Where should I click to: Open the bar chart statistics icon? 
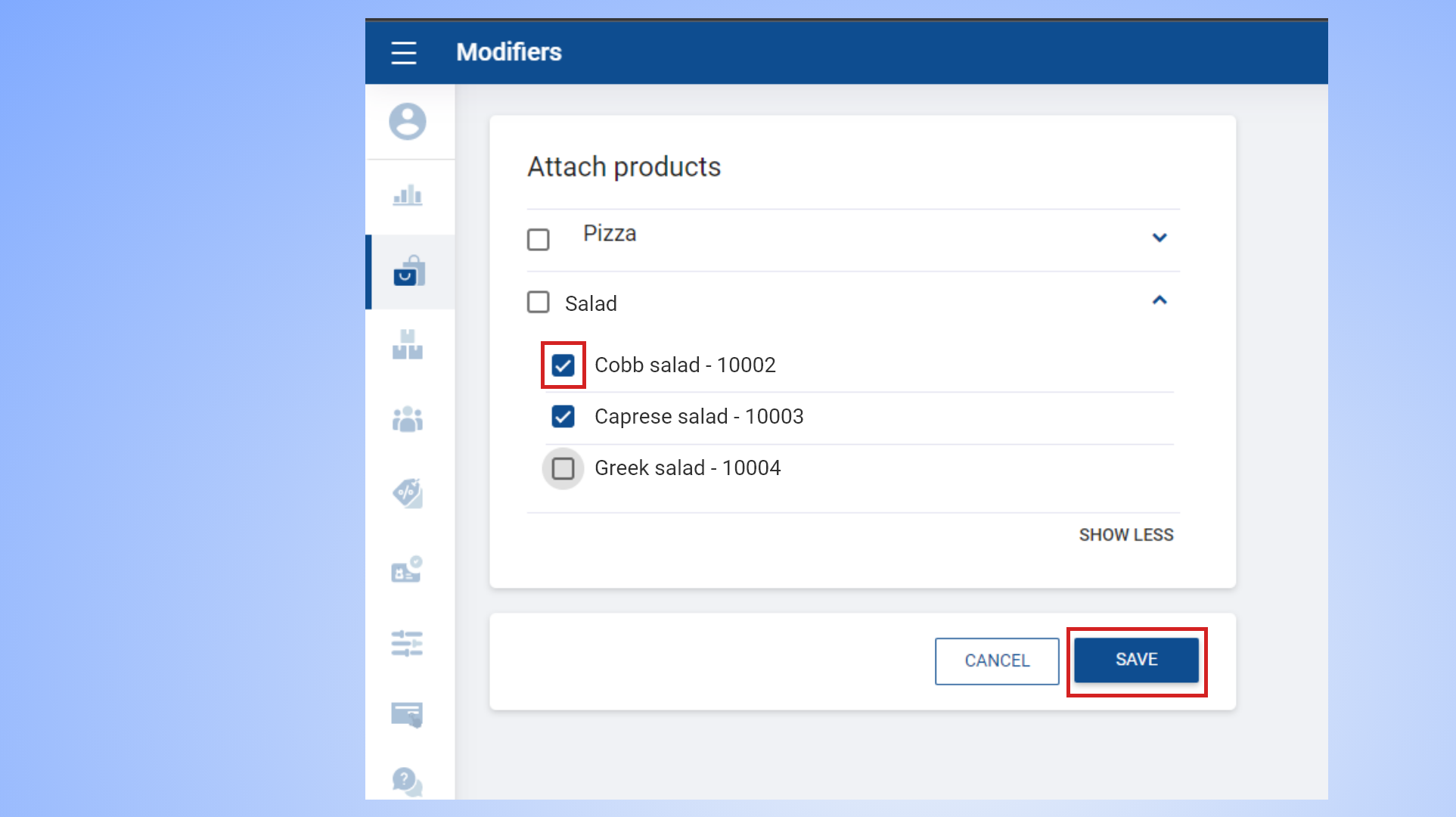click(x=408, y=196)
